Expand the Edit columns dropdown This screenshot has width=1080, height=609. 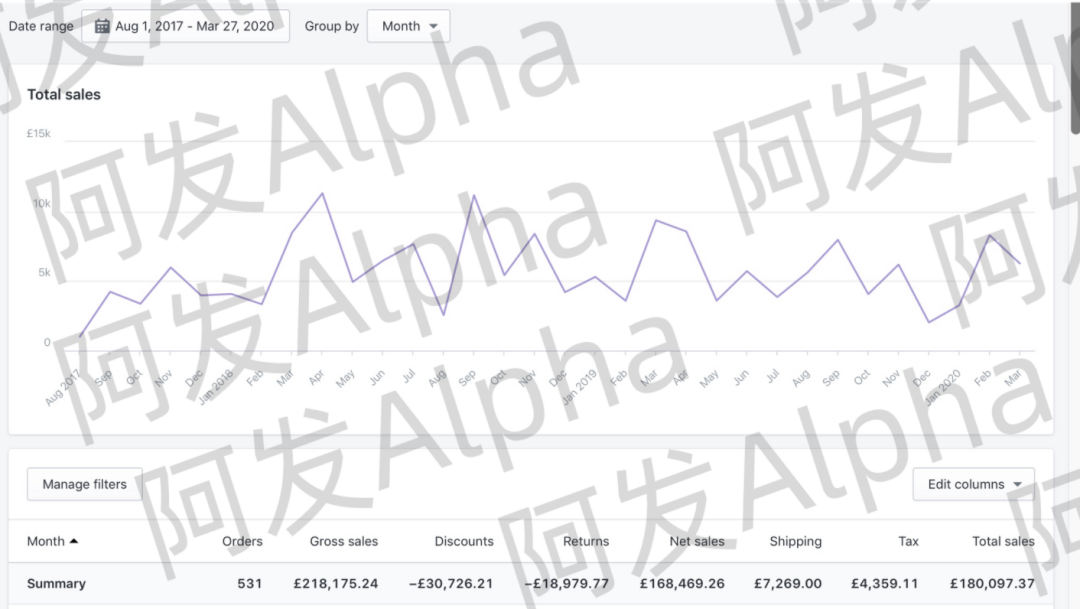(973, 484)
